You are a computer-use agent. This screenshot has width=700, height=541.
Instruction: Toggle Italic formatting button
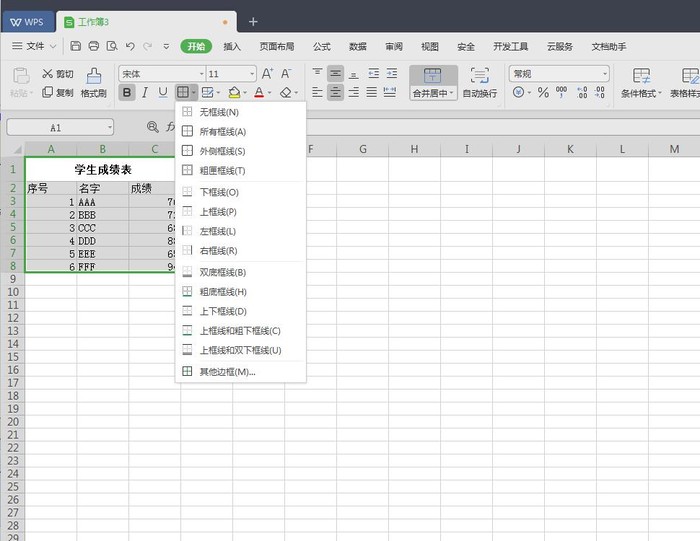145,93
